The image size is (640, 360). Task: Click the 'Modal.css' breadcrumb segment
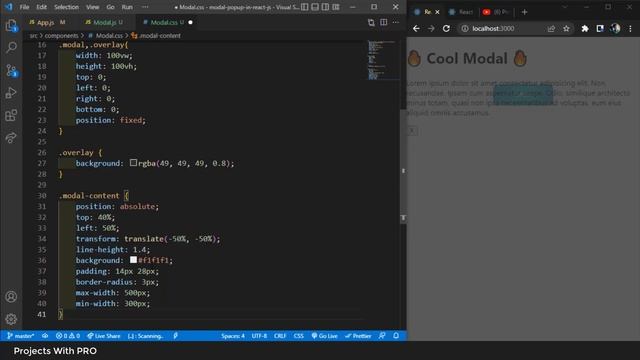point(109,36)
